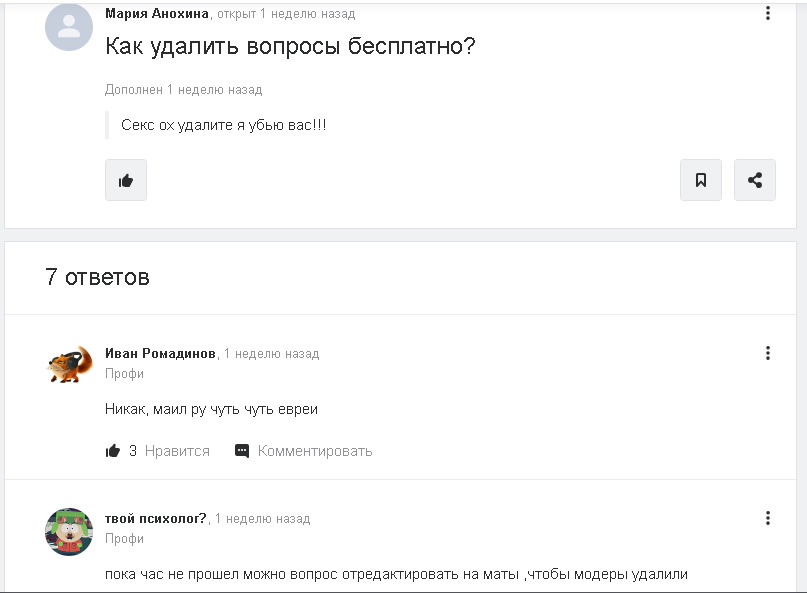Click the question title "Как удалить вопросы бесплатно?"
Image resolution: width=807 pixels, height=593 pixels.
tap(290, 46)
